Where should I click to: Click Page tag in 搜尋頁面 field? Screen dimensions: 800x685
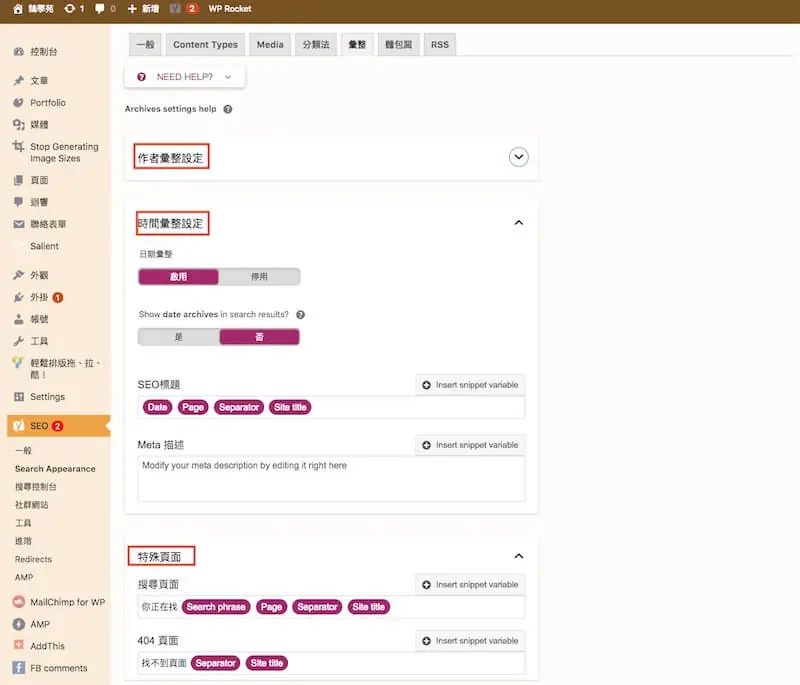[x=271, y=607]
